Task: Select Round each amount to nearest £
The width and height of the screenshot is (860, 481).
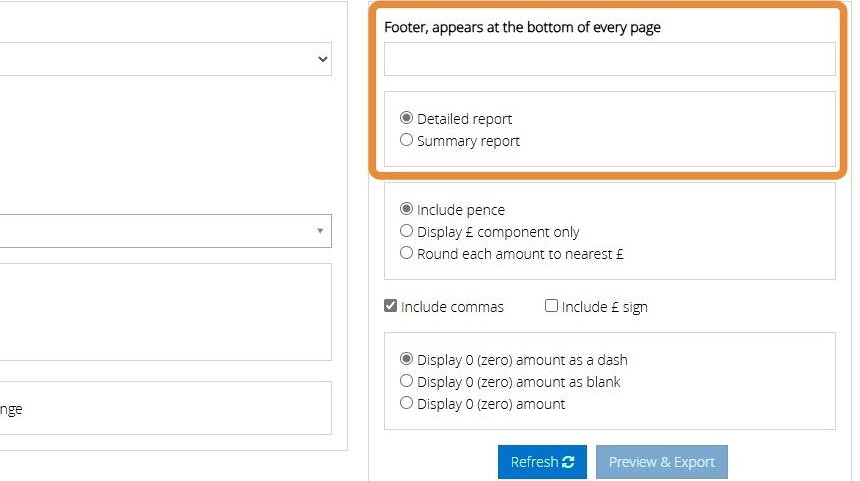Action: click(x=407, y=253)
